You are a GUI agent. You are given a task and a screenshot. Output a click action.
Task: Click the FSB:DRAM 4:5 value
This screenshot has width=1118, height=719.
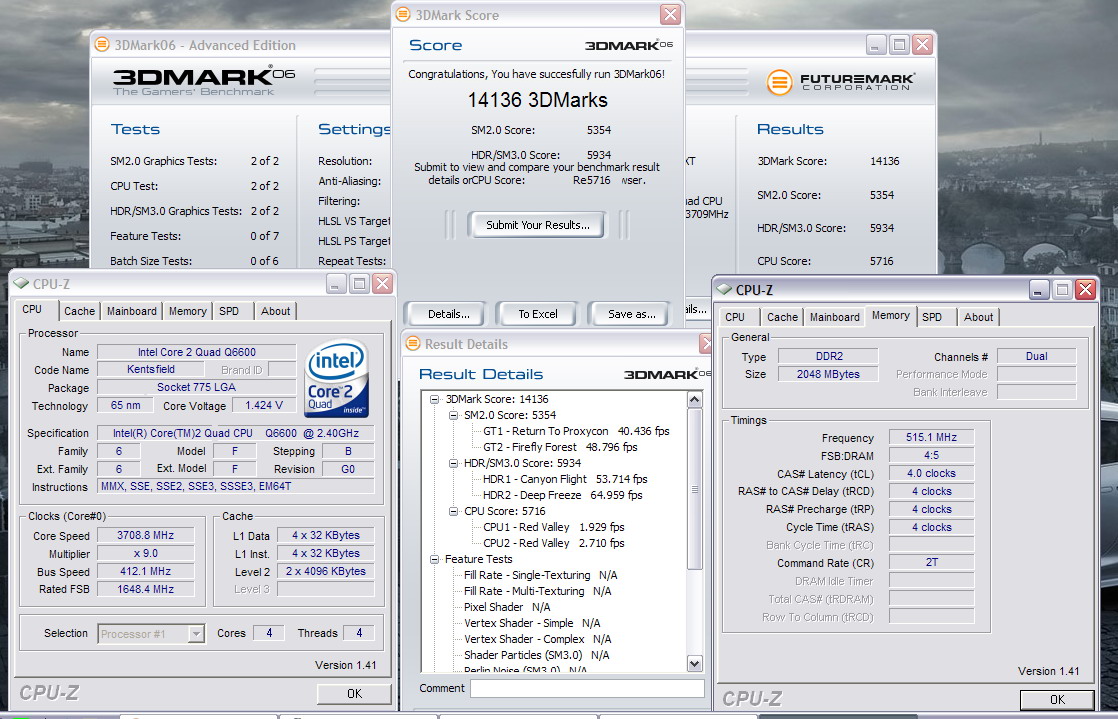point(931,455)
